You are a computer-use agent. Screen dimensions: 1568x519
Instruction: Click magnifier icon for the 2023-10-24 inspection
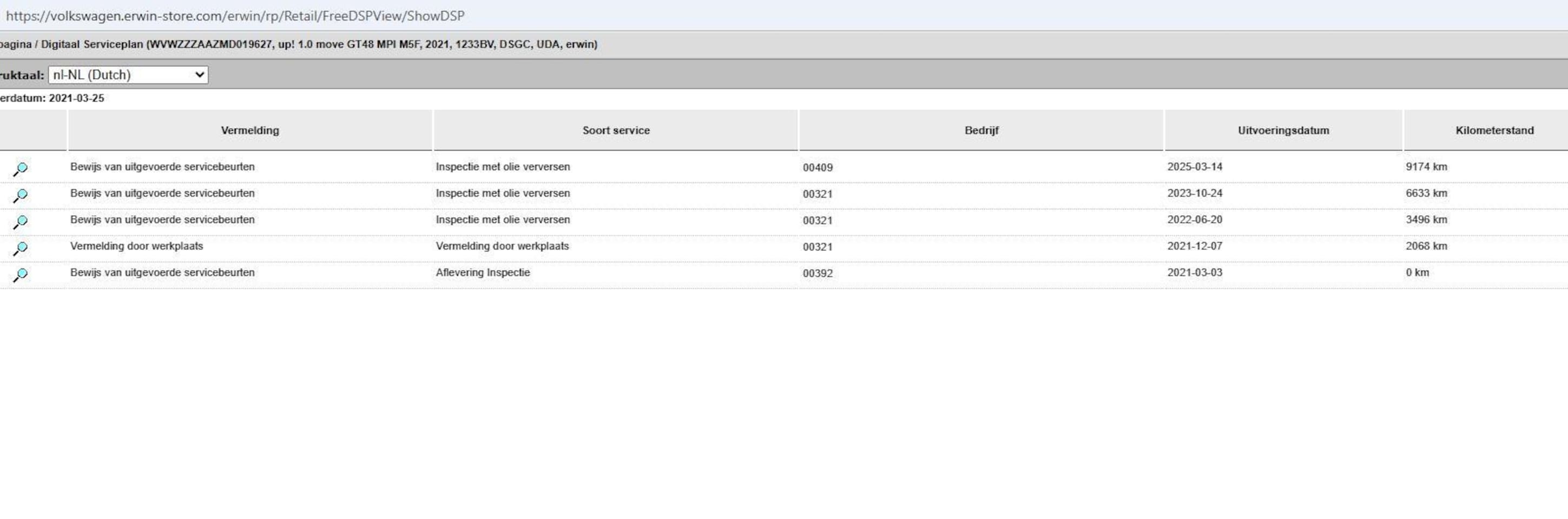[x=20, y=195]
